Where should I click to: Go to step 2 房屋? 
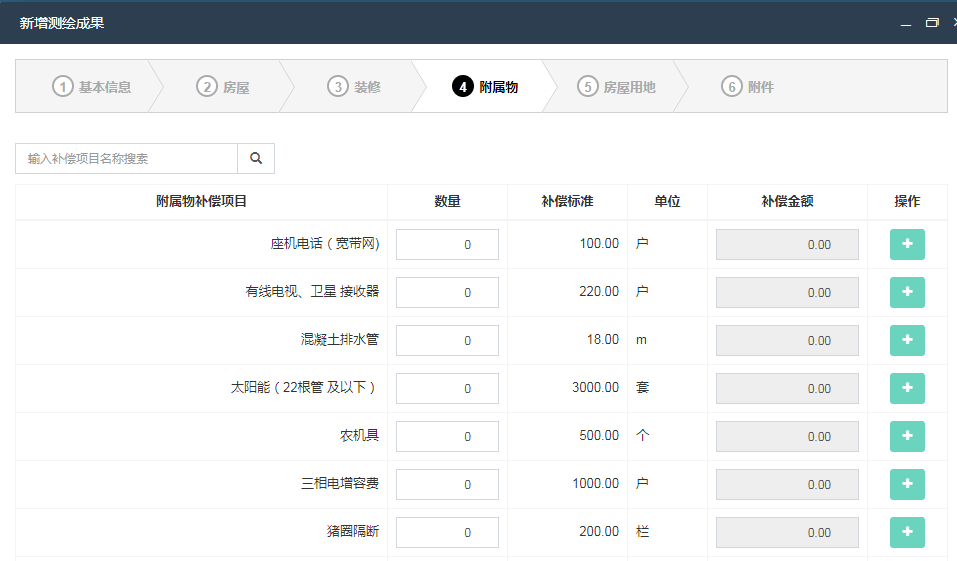[223, 87]
